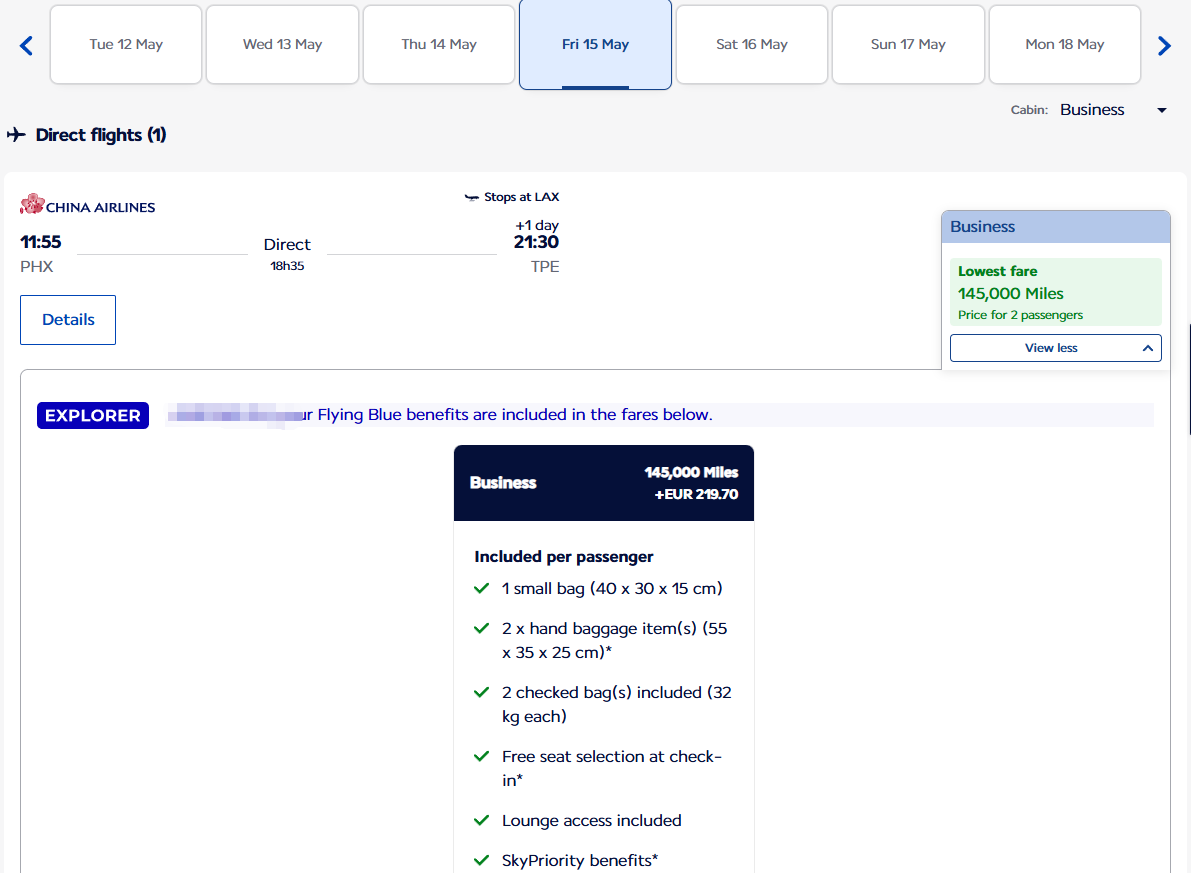Go to previous dates with left arrow

click(x=26, y=46)
